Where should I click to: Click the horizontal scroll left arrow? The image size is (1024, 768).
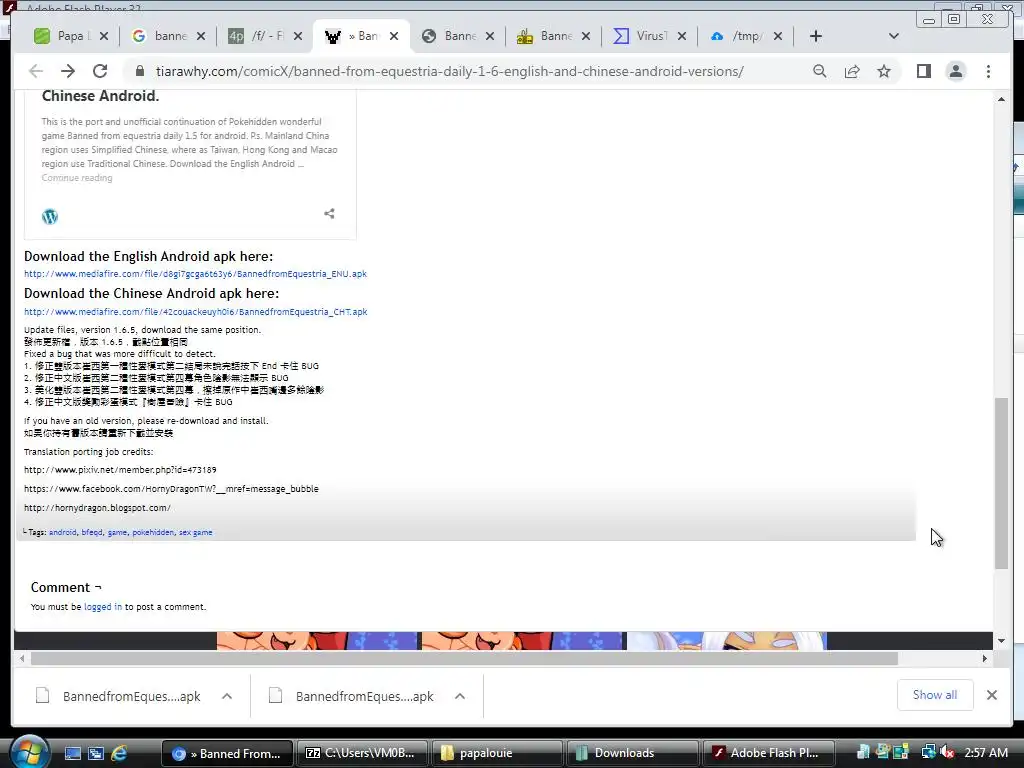pyautogui.click(x=22, y=658)
